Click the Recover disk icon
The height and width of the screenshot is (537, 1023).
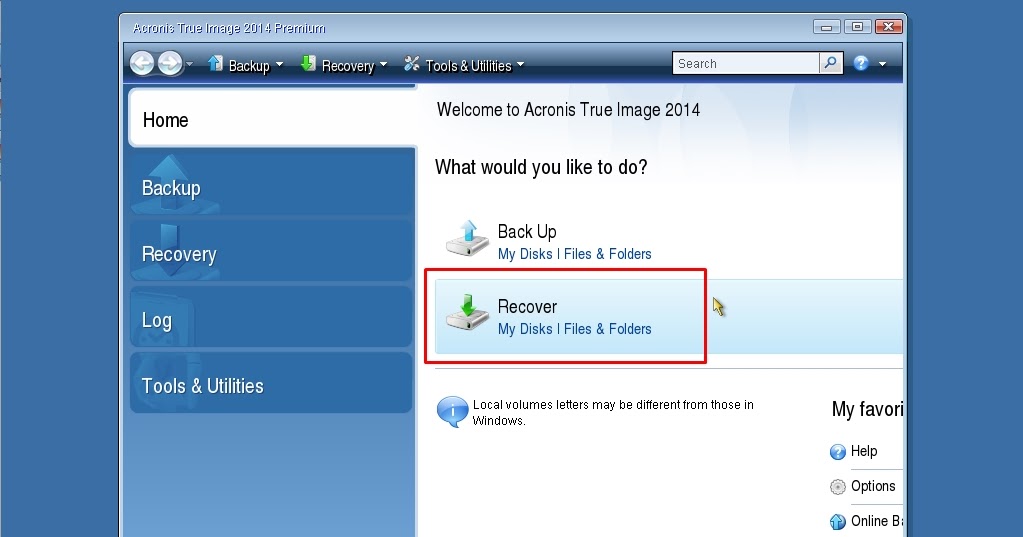467,313
